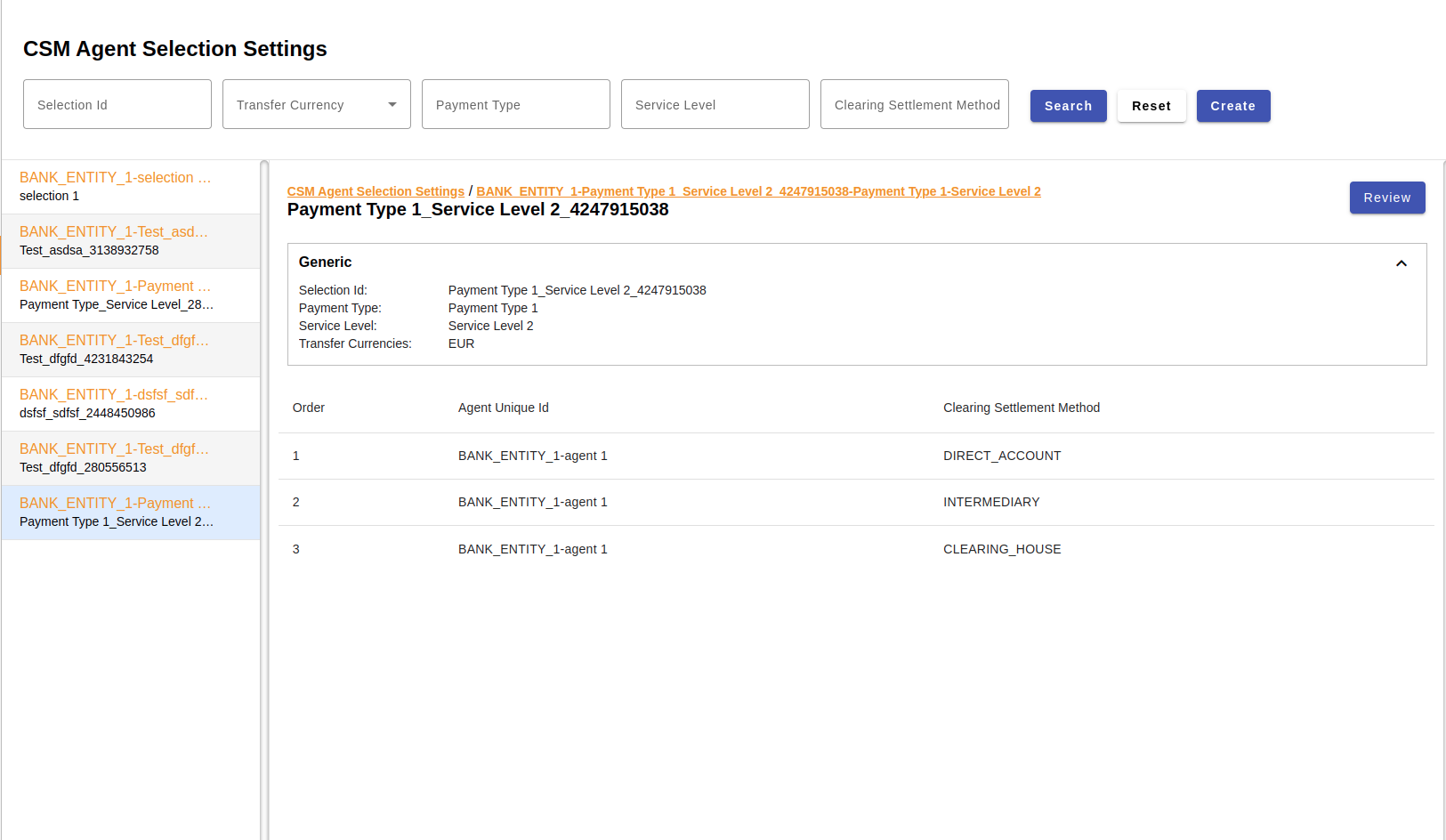Focus the Clearing Settlement Method field
This screenshot has height=840, width=1446.
914,105
